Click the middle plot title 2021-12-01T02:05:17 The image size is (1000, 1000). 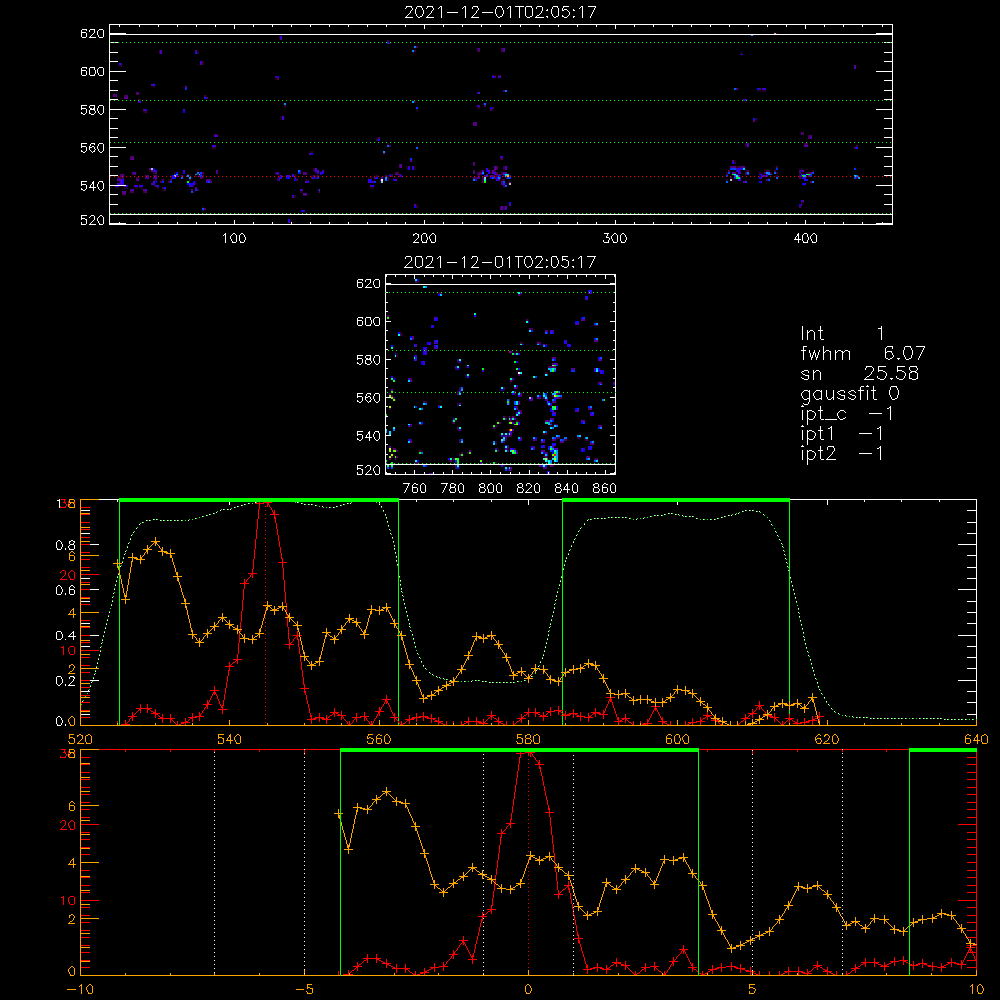pyautogui.click(x=501, y=262)
